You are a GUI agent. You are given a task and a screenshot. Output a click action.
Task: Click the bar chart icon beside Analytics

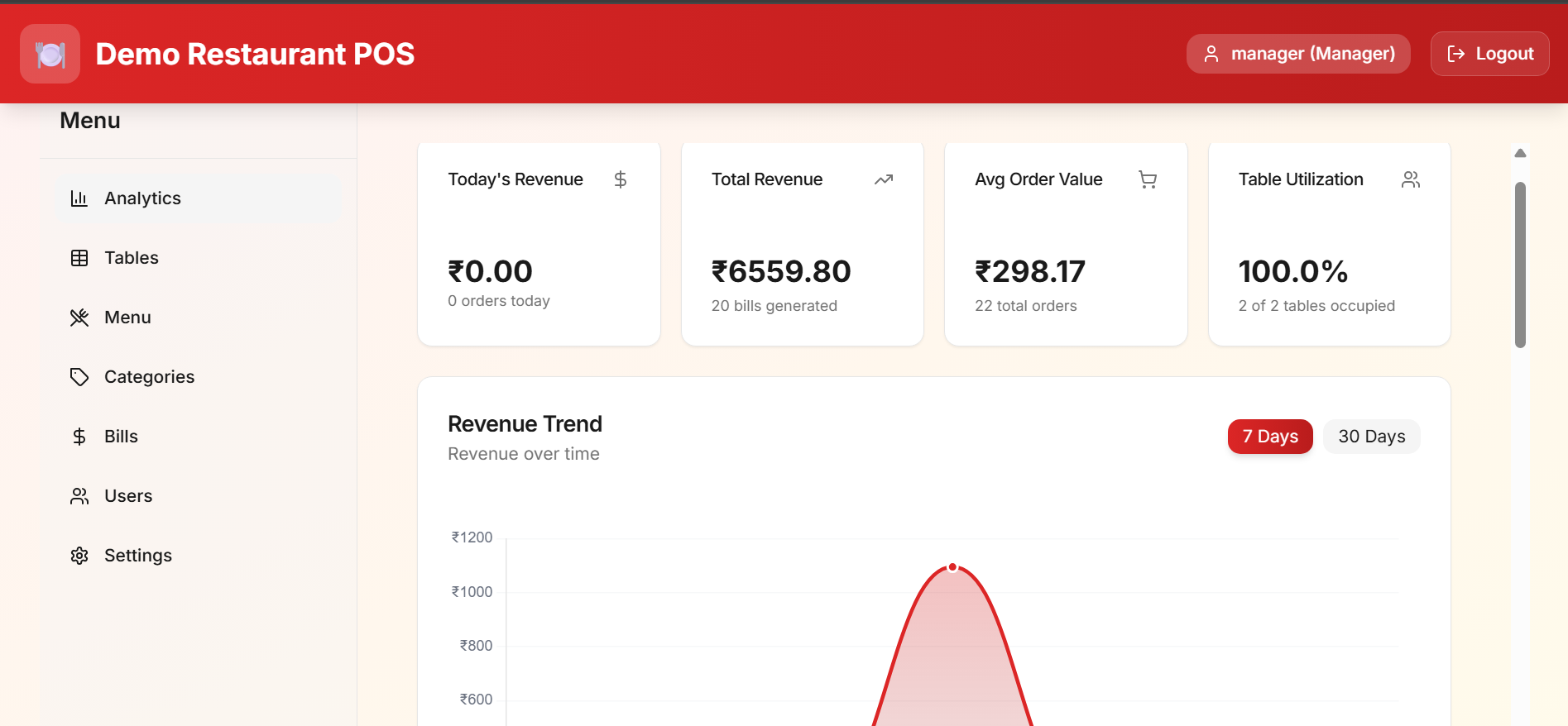(79, 198)
